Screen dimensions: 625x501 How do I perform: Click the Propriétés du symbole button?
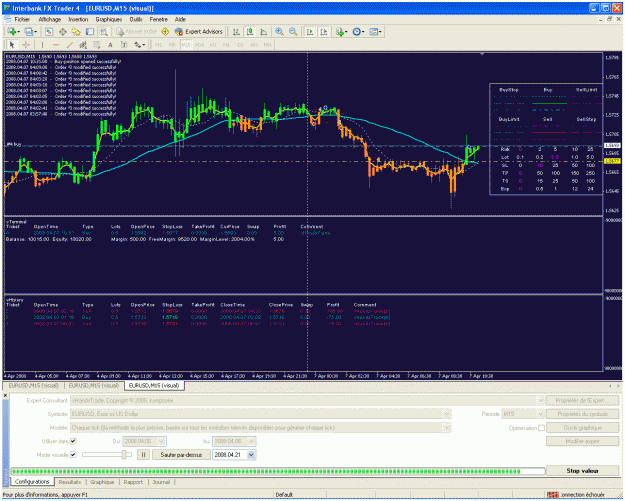pyautogui.click(x=582, y=414)
